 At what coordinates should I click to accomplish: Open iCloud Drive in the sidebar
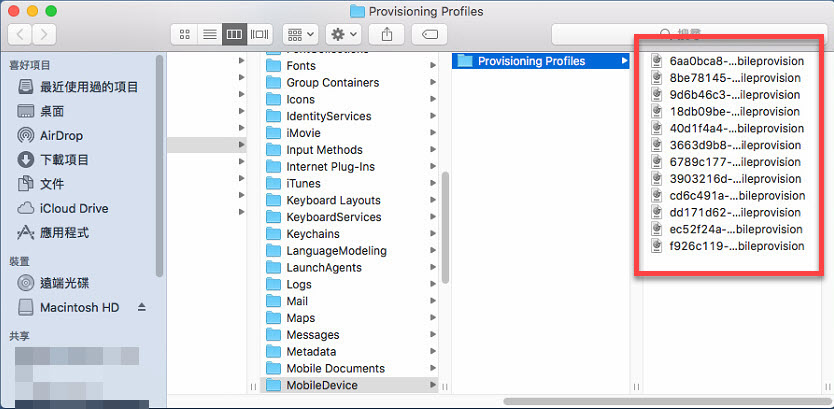[x=62, y=208]
